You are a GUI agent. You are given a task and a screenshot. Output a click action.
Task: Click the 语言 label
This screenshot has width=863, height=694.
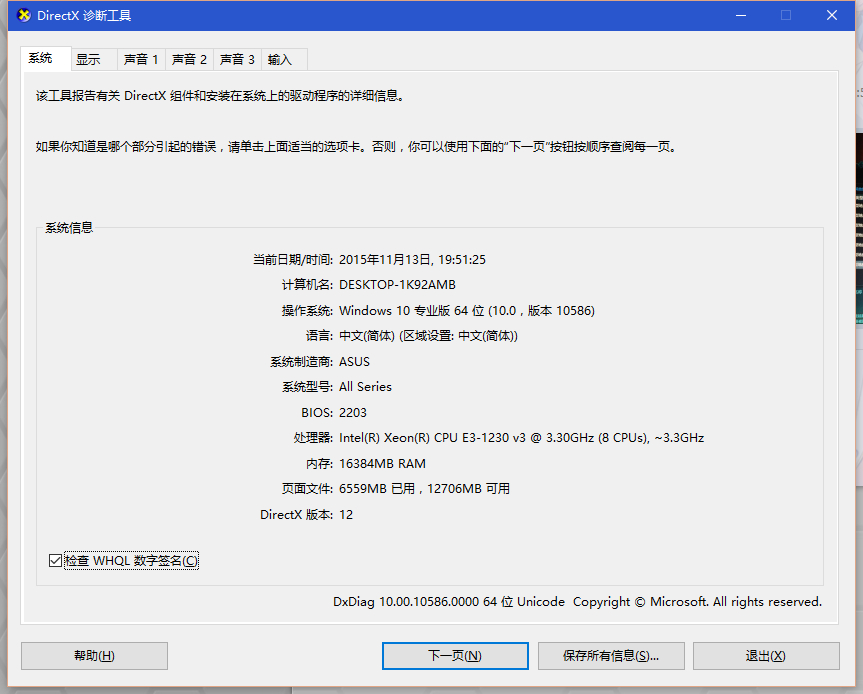(x=319, y=336)
